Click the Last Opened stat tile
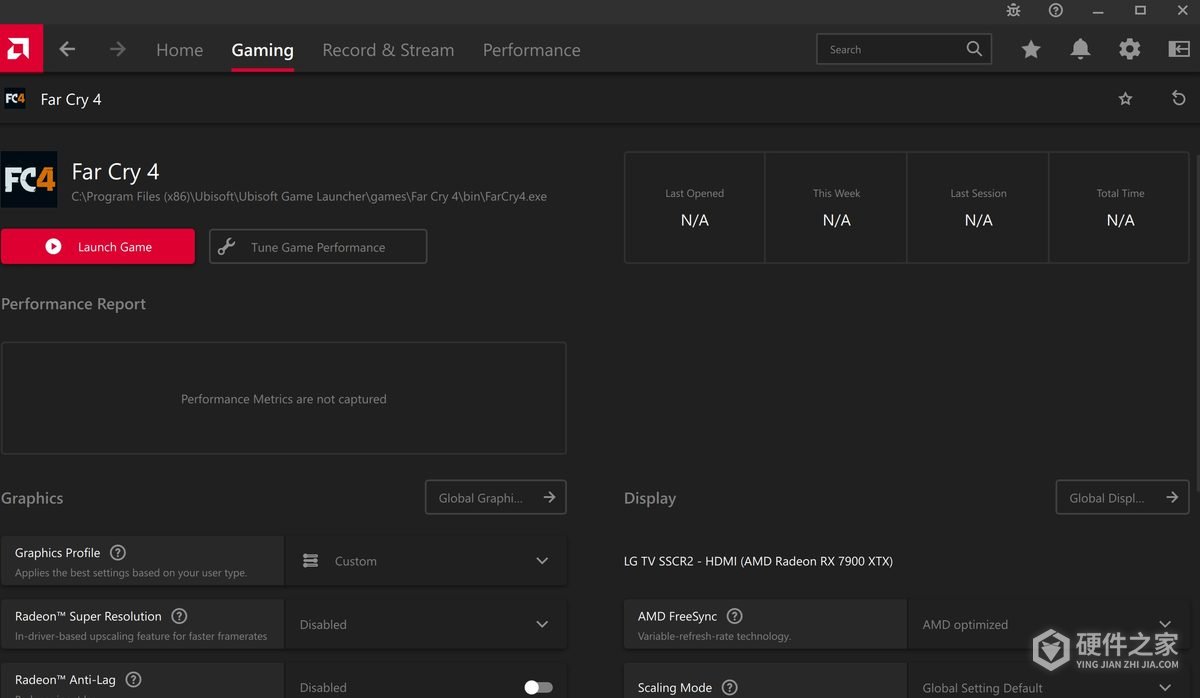Image resolution: width=1200 pixels, height=698 pixels. (694, 207)
